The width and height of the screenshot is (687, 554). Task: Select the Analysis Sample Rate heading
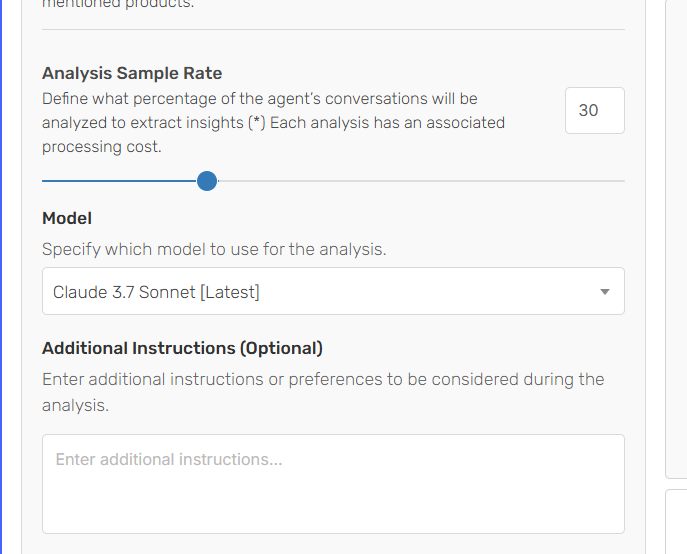(x=132, y=73)
